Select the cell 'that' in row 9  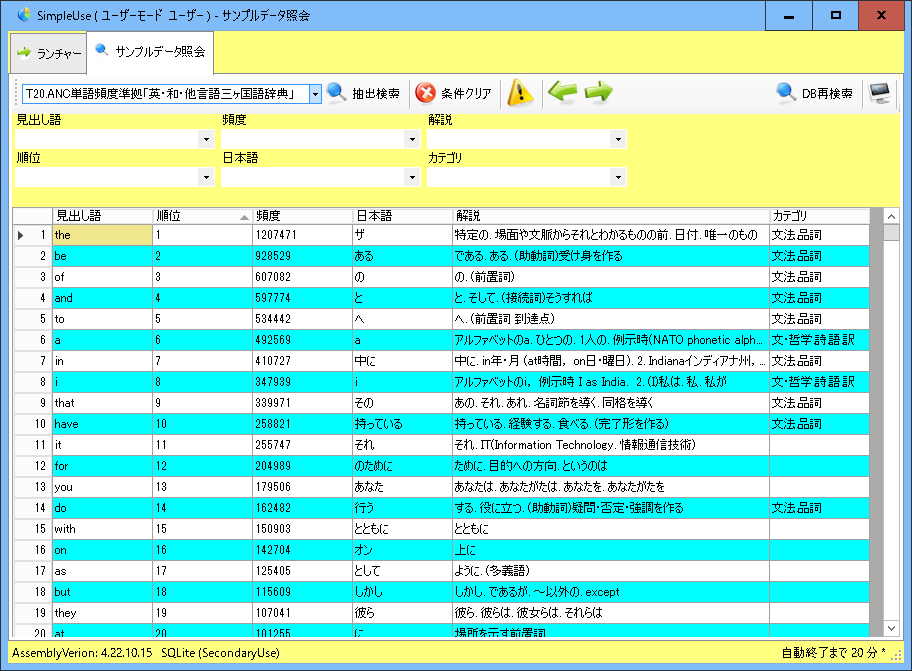(102, 402)
